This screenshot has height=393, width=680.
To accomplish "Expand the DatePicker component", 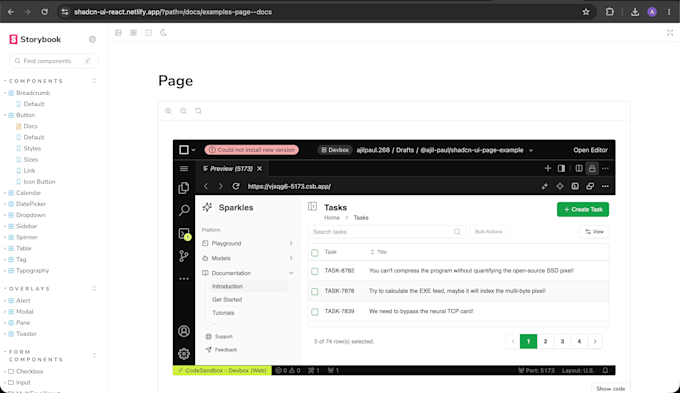I will click(31, 204).
